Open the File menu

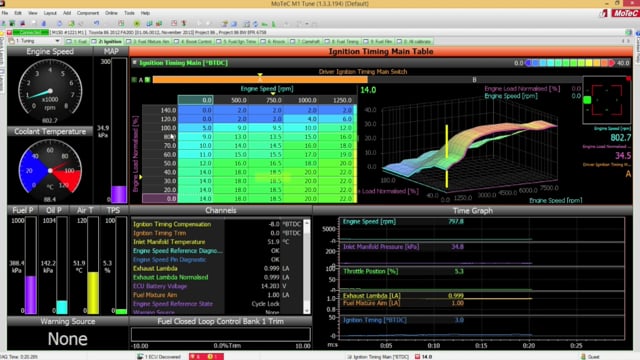click(4, 13)
